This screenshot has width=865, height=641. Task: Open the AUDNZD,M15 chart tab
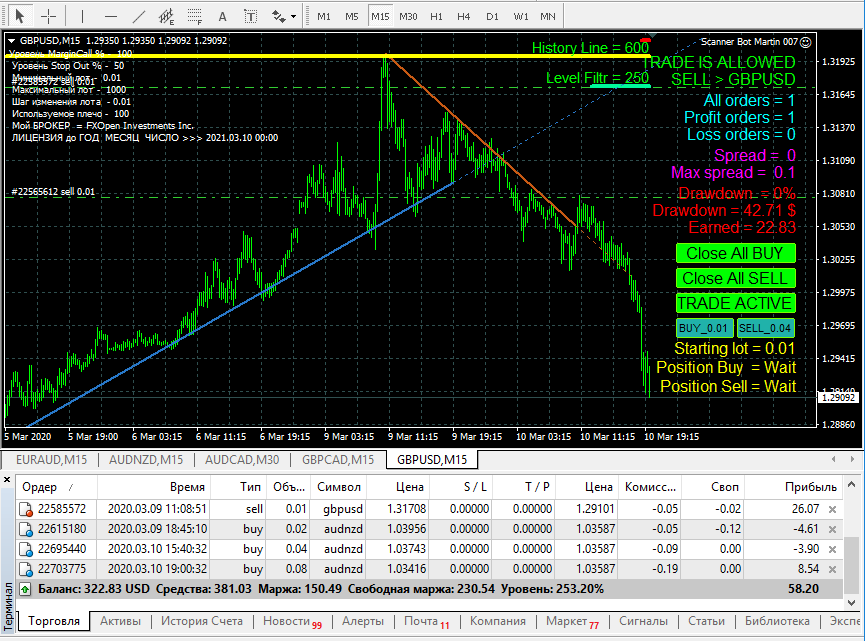[x=146, y=460]
